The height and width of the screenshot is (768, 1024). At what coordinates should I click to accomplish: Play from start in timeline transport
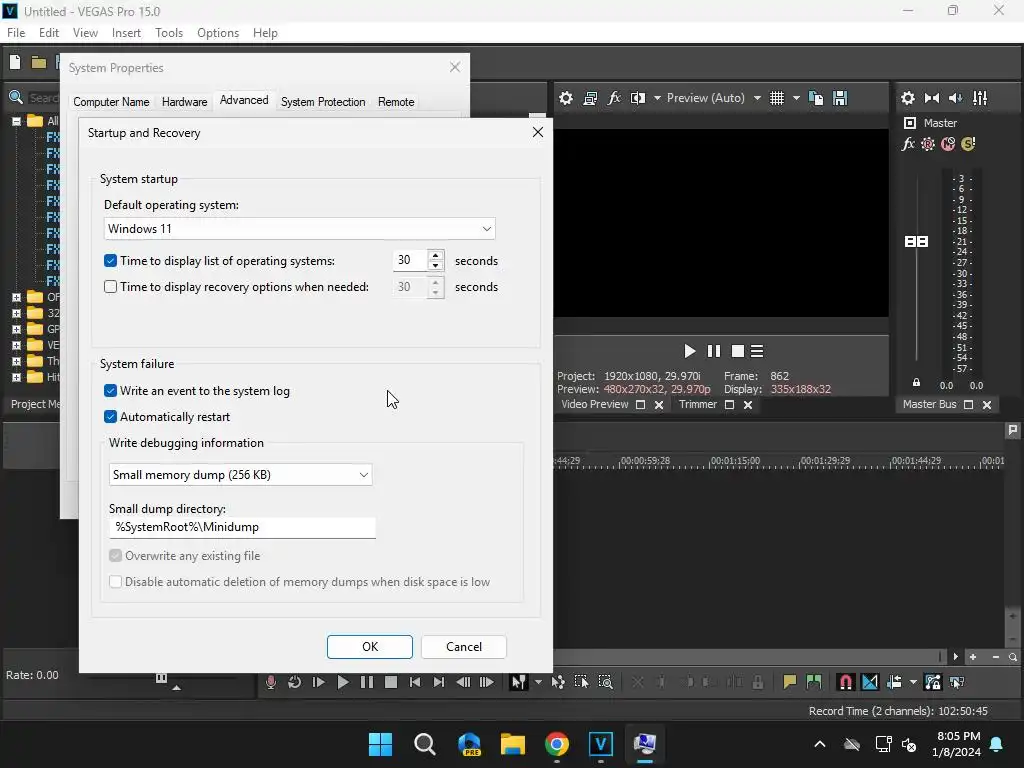(319, 682)
